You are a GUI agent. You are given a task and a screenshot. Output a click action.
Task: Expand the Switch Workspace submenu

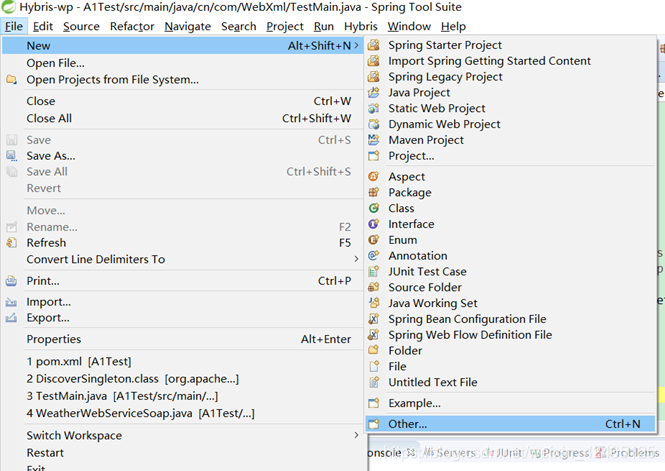[x=356, y=435]
